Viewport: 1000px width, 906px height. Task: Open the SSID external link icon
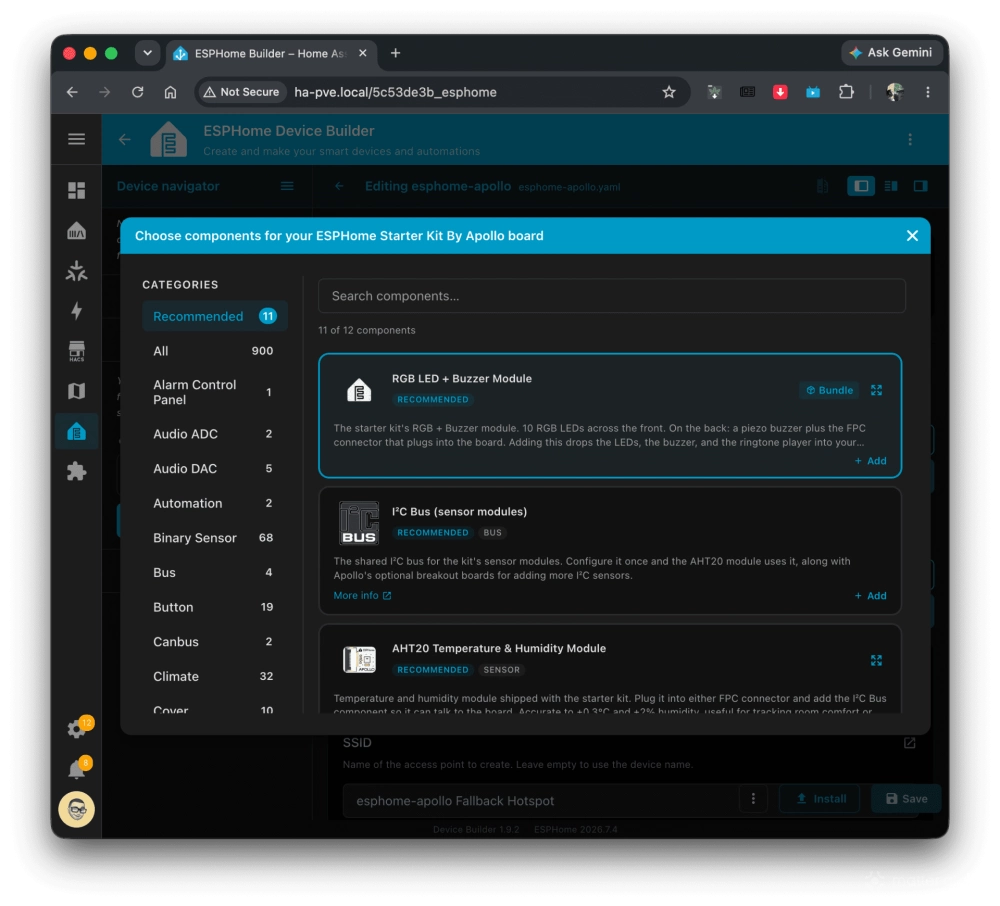(909, 743)
